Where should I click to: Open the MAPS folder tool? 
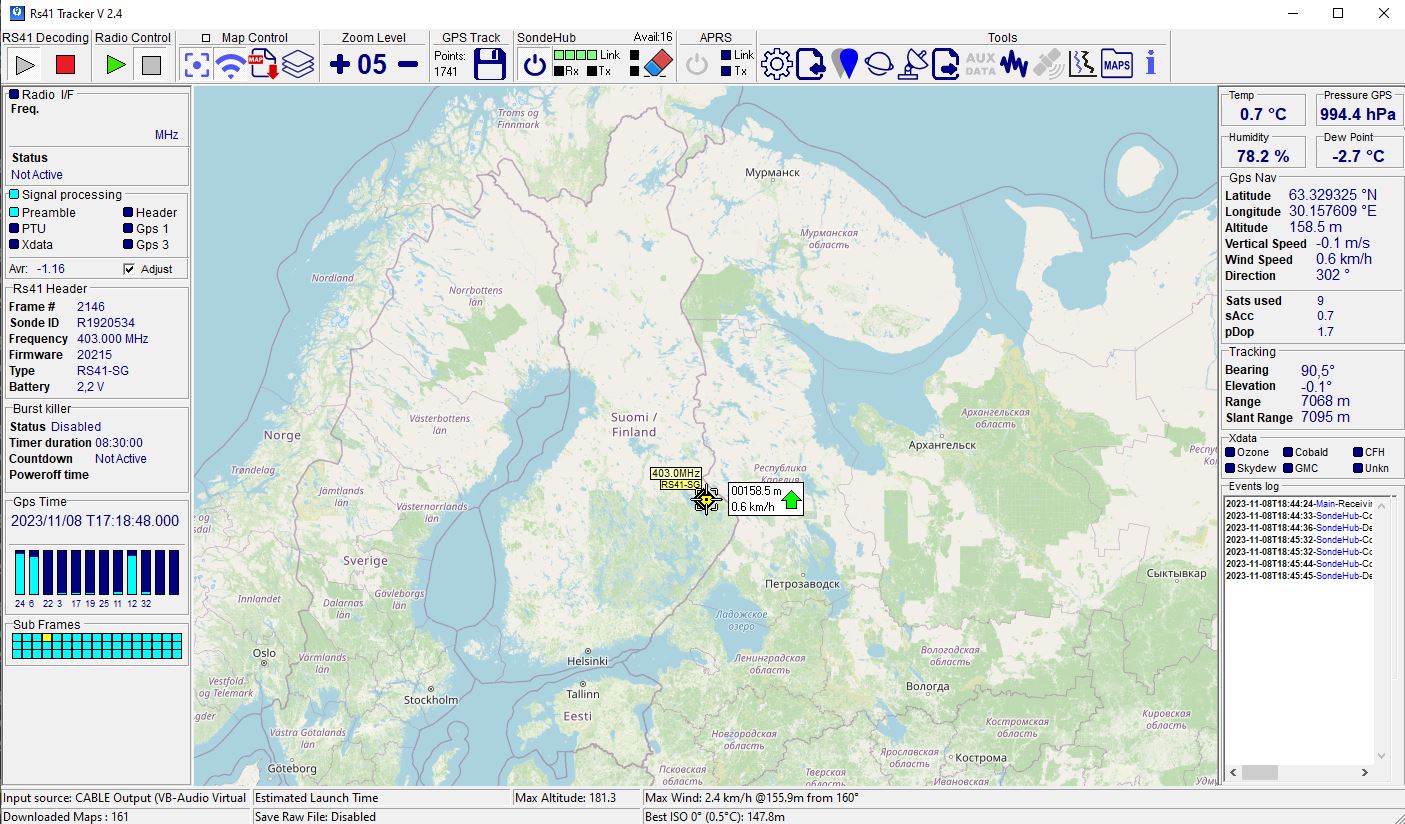tap(1116, 65)
